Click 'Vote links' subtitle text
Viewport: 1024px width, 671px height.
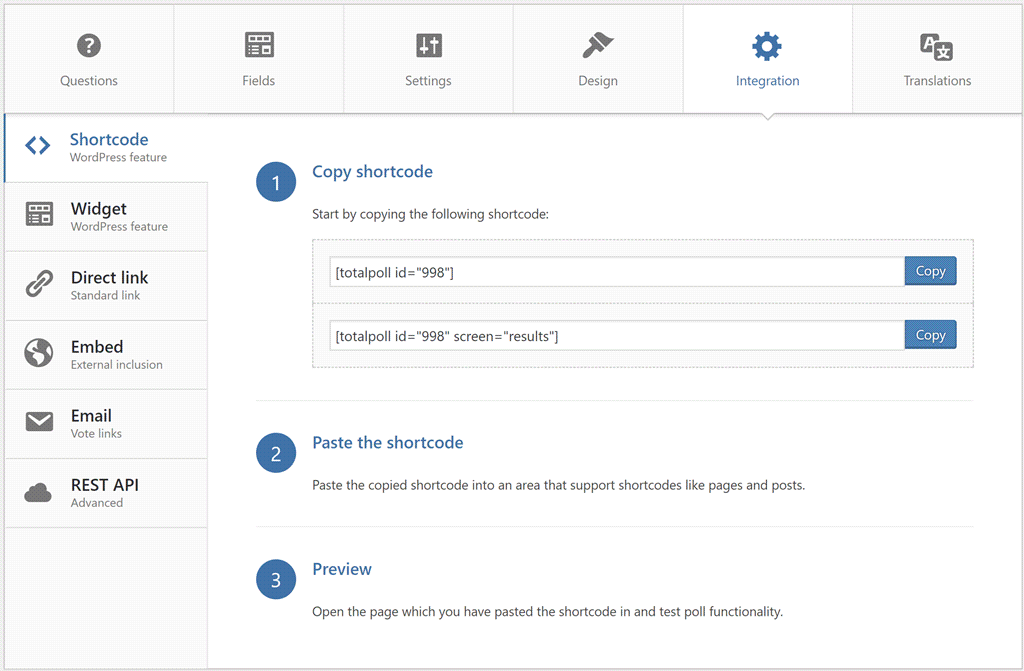pyautogui.click(x=96, y=434)
